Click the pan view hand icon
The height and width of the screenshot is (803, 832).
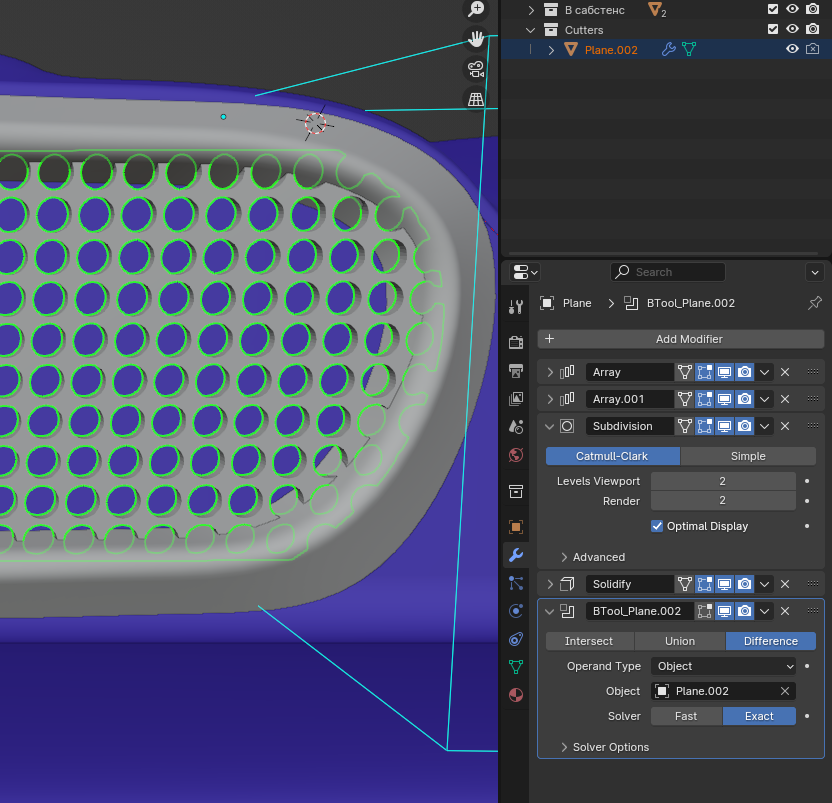(x=476, y=39)
